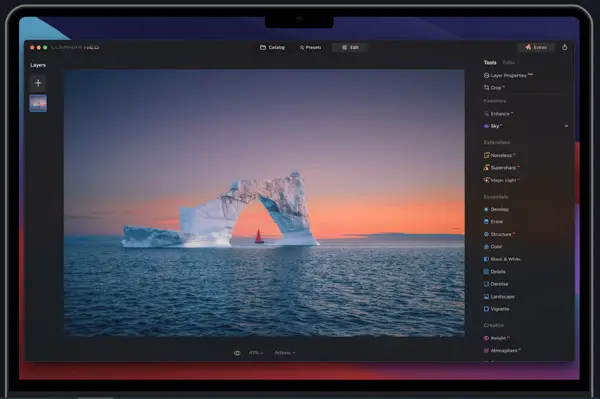Open the Denoise tool
Image resolution: width=600 pixels, height=399 pixels.
click(x=496, y=284)
